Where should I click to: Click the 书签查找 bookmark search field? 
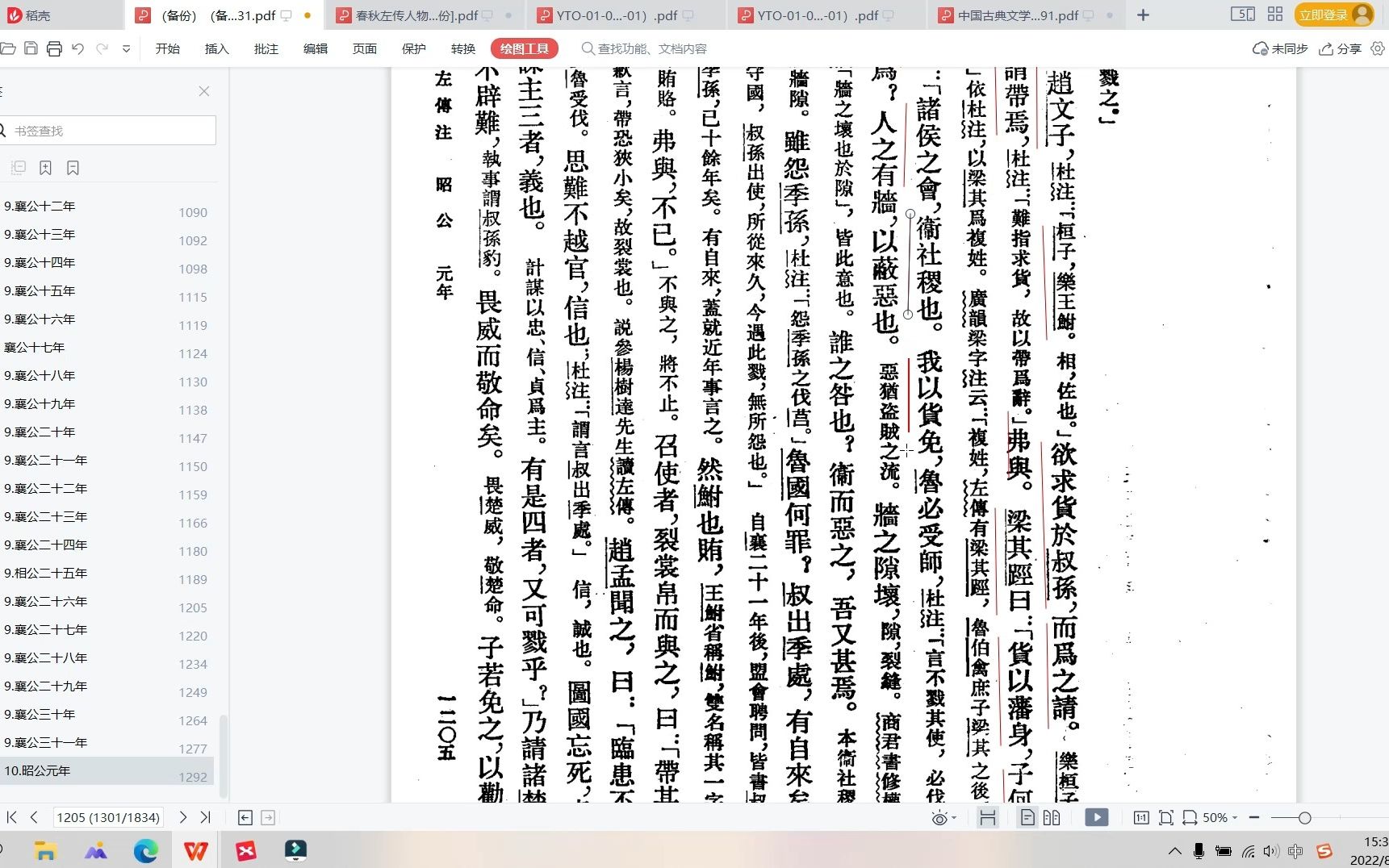108,131
